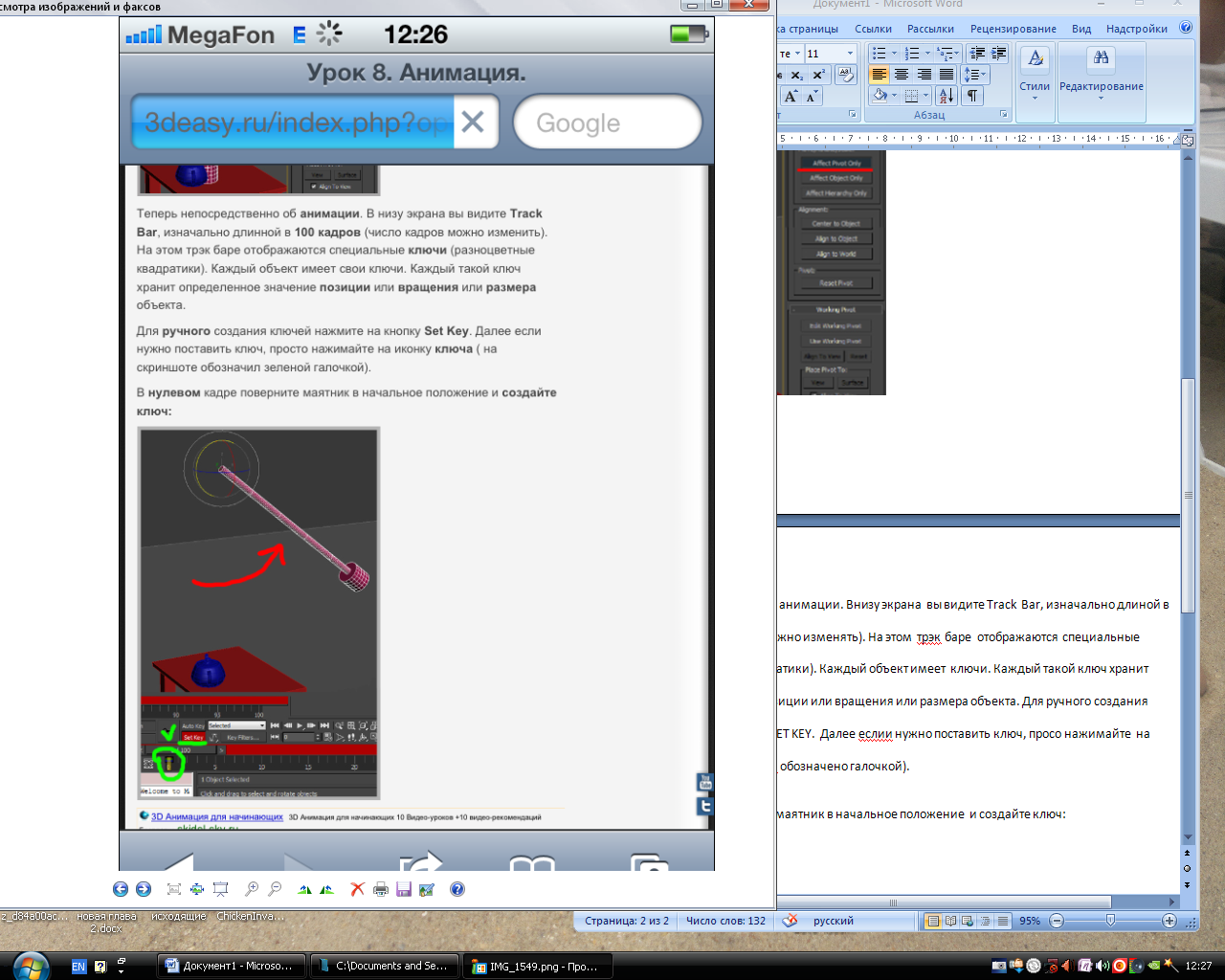Switch to IMG_1549.png taskbar button
The height and width of the screenshot is (980, 1225).
(x=538, y=966)
